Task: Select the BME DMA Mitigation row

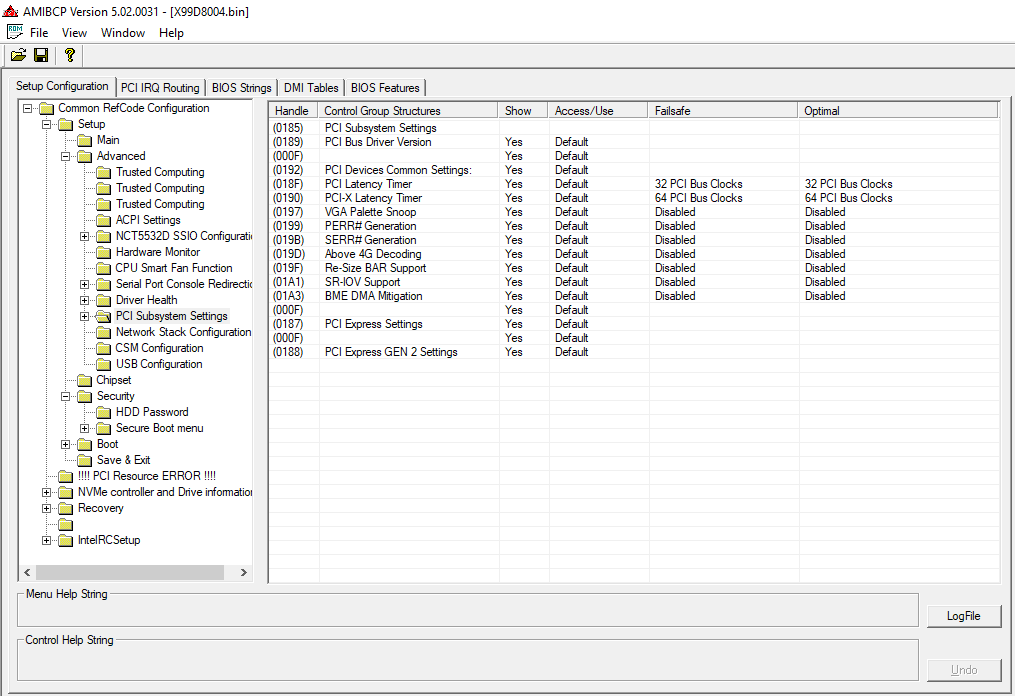Action: [x=634, y=296]
